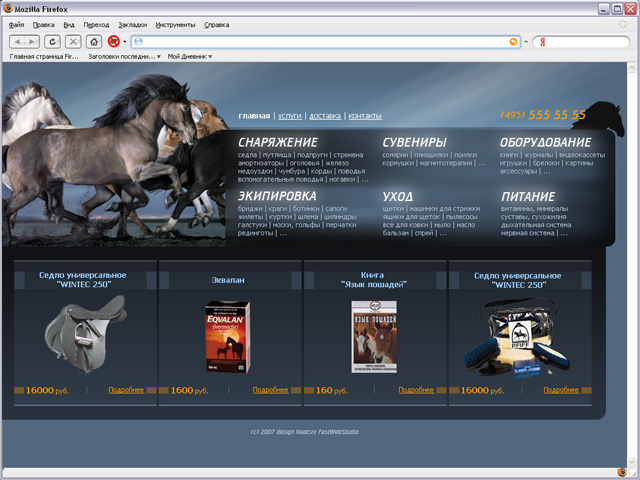Click седла under СНАРЯЖЕНИЕ
Image resolution: width=640 pixels, height=480 pixels.
[247, 155]
